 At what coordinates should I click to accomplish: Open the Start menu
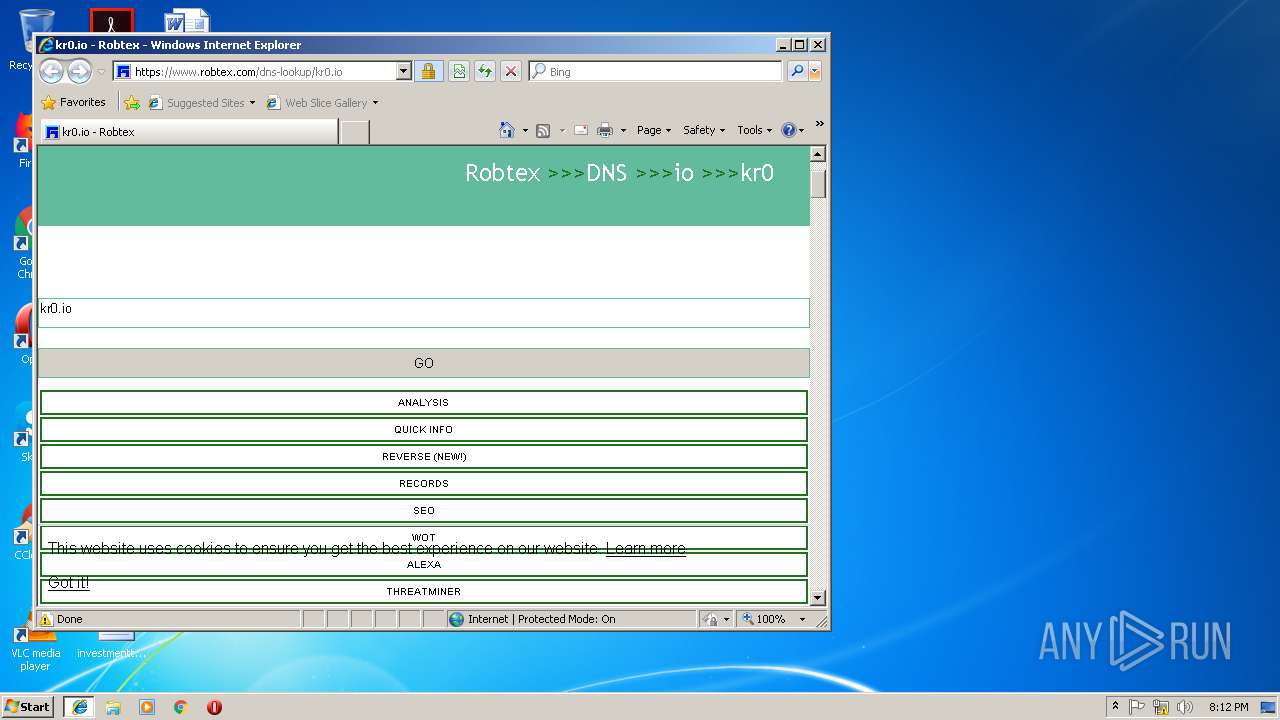[28, 707]
